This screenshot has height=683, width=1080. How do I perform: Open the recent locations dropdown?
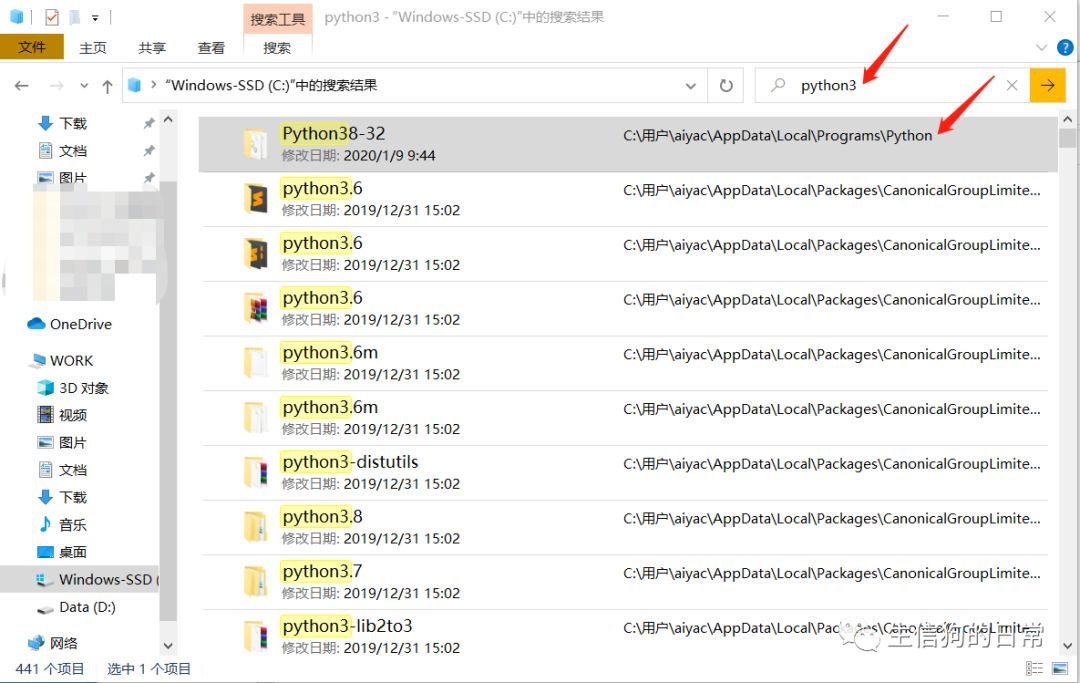84,86
